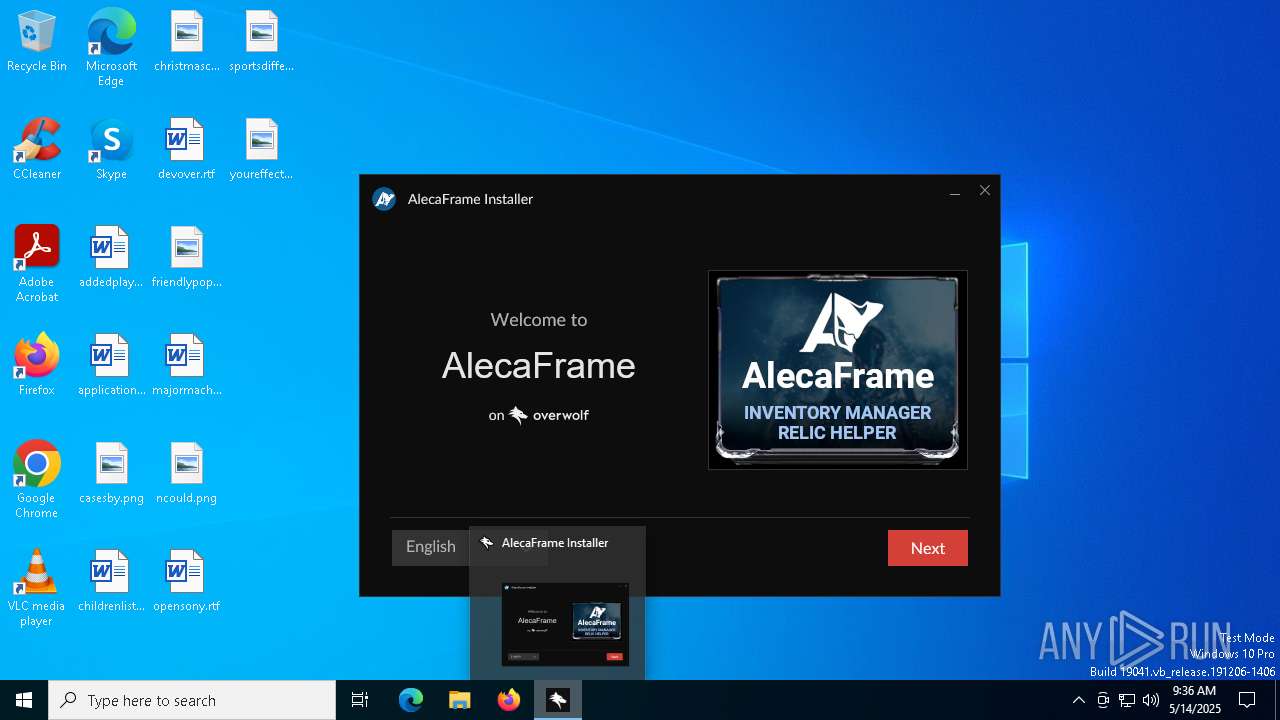Select the addedplay... Word document

tap(111, 257)
